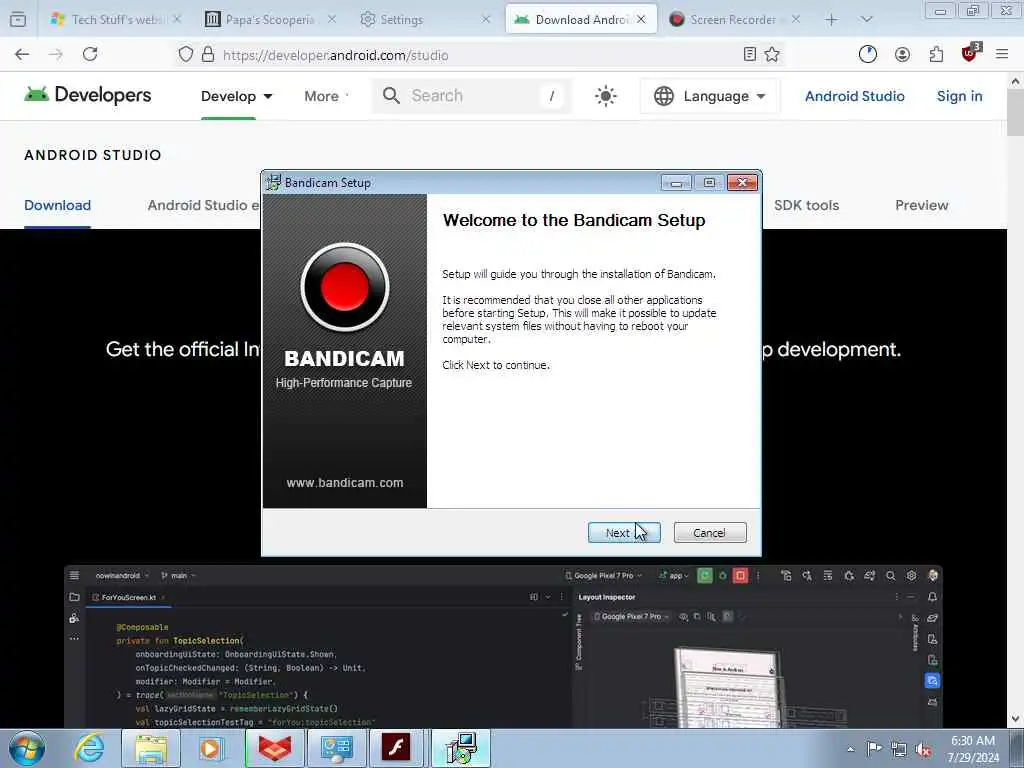Screen dimensions: 1024x768
Task: Open the red fox taskbar app
Action: [x=274, y=748]
